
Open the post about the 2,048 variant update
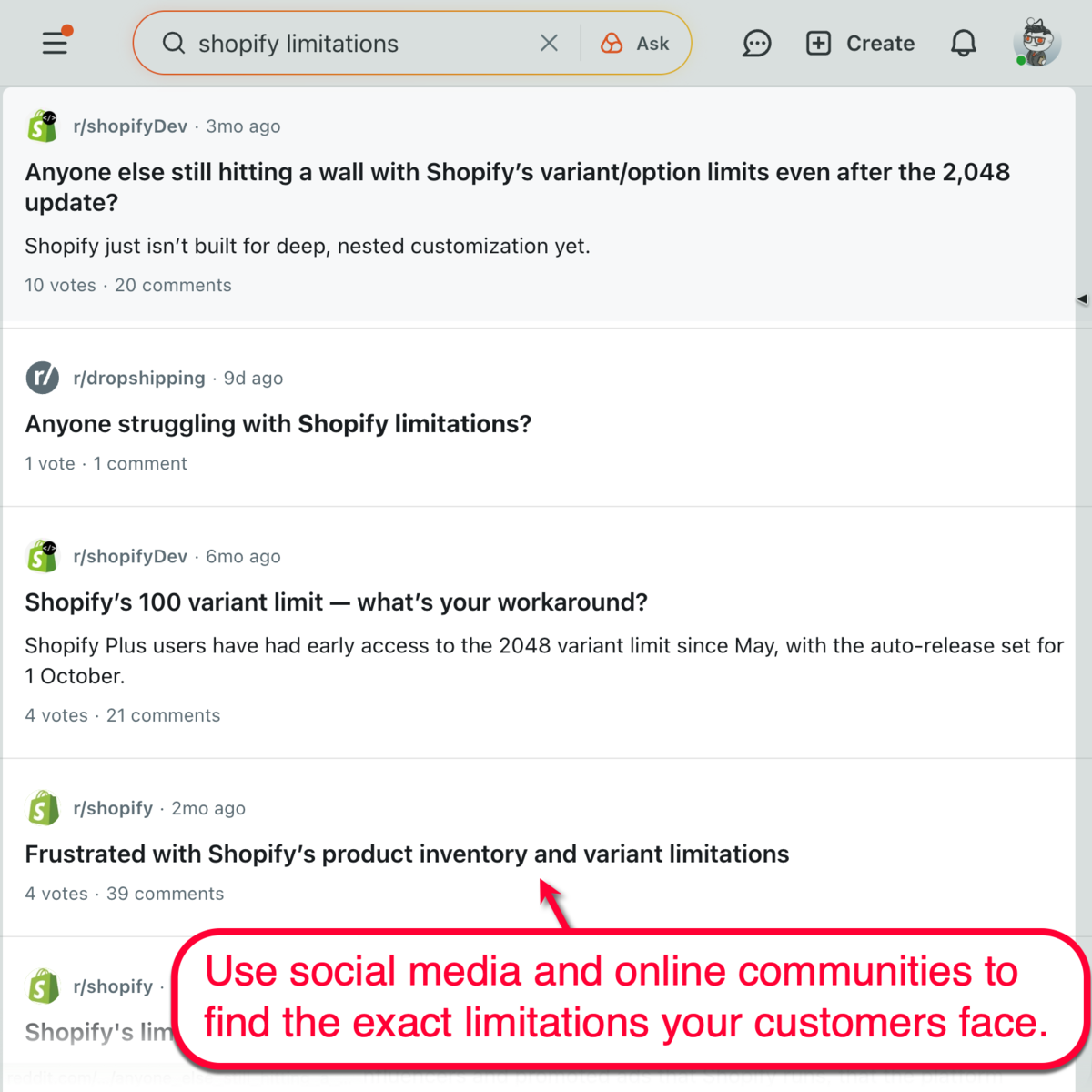pyautogui.click(x=518, y=187)
